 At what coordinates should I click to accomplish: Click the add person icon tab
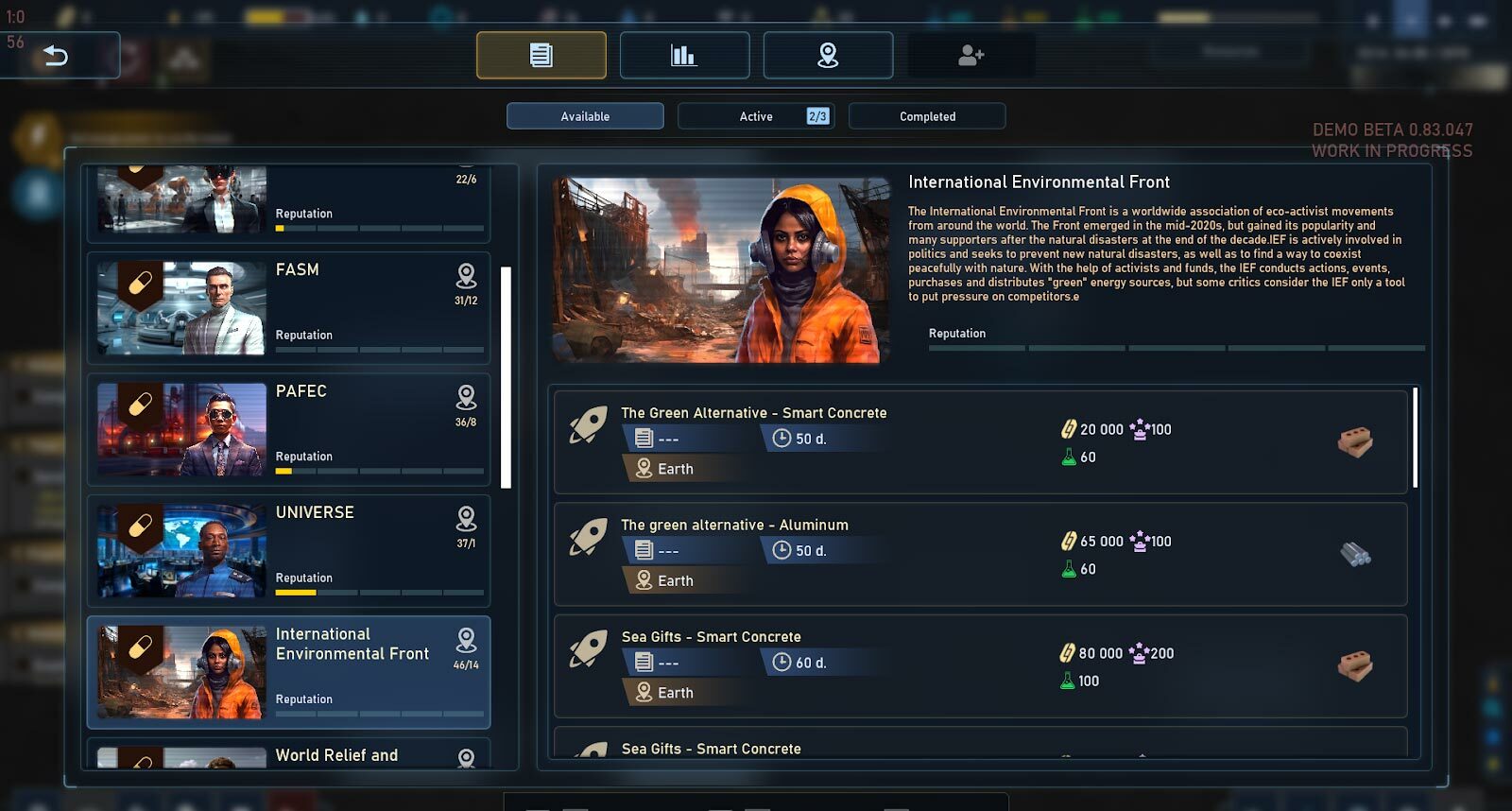pos(971,55)
